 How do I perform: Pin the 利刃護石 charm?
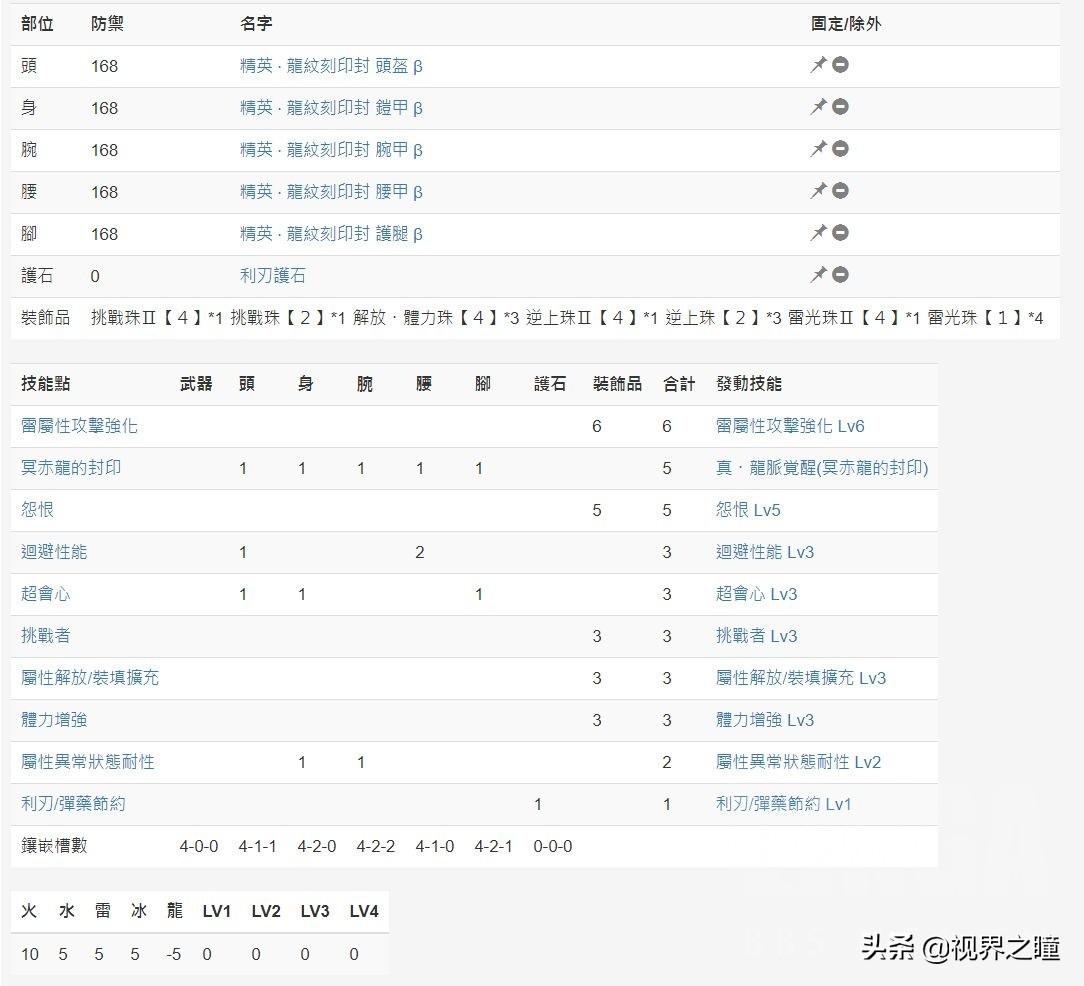[x=818, y=275]
